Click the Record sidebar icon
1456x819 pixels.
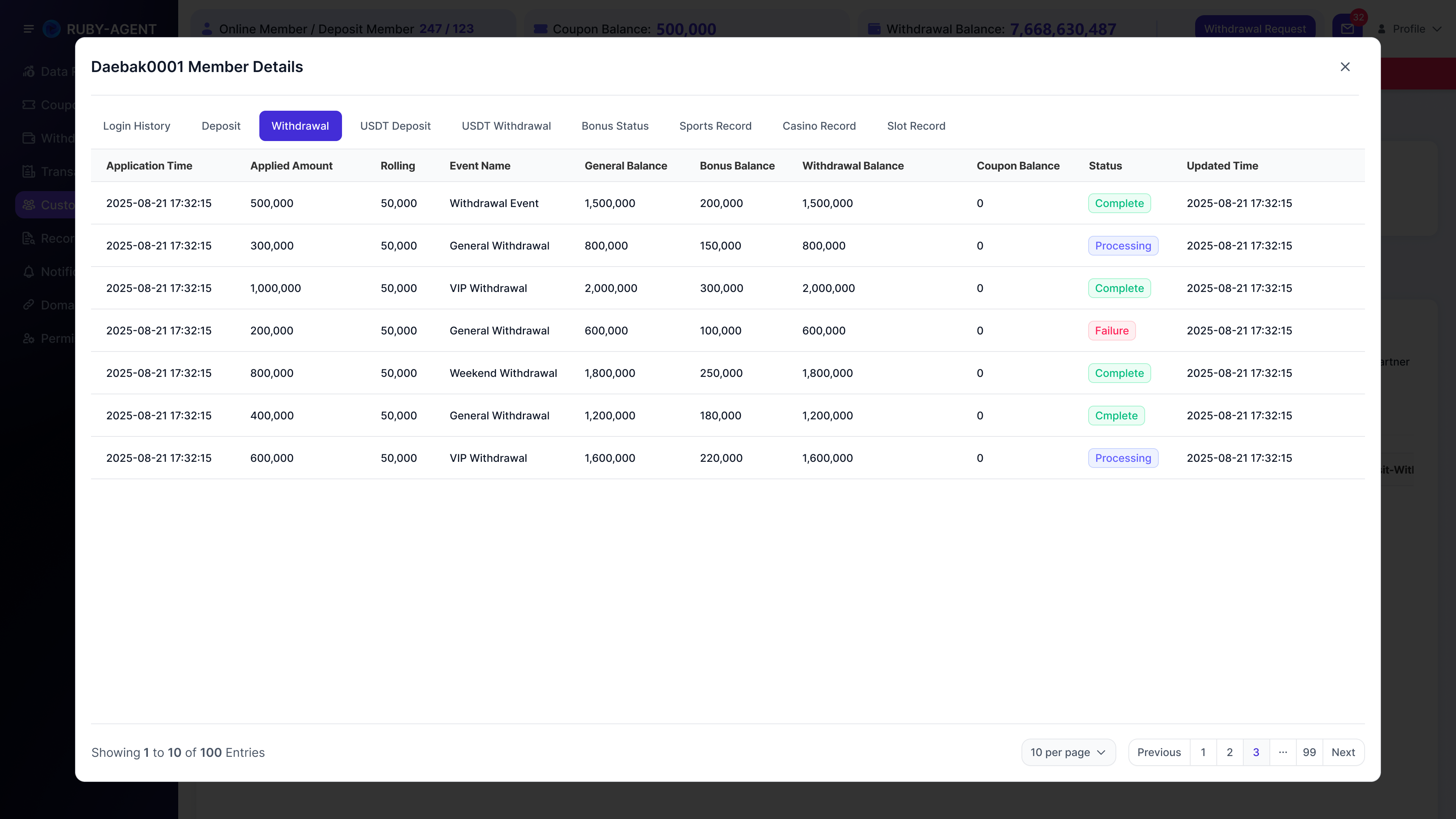pos(28,238)
